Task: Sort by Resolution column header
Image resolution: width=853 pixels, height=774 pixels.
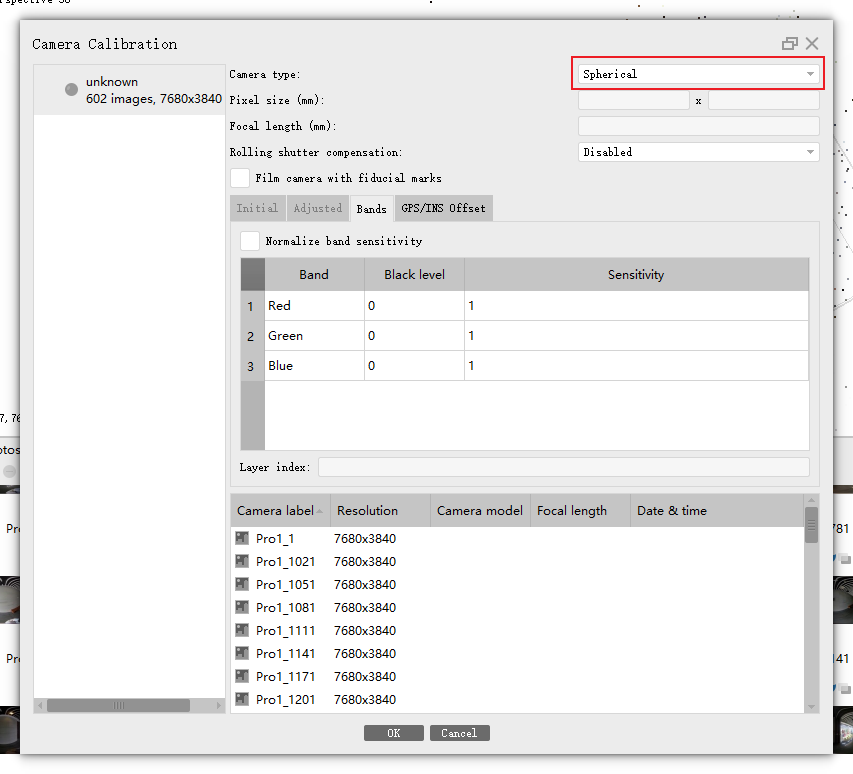Action: pos(380,511)
